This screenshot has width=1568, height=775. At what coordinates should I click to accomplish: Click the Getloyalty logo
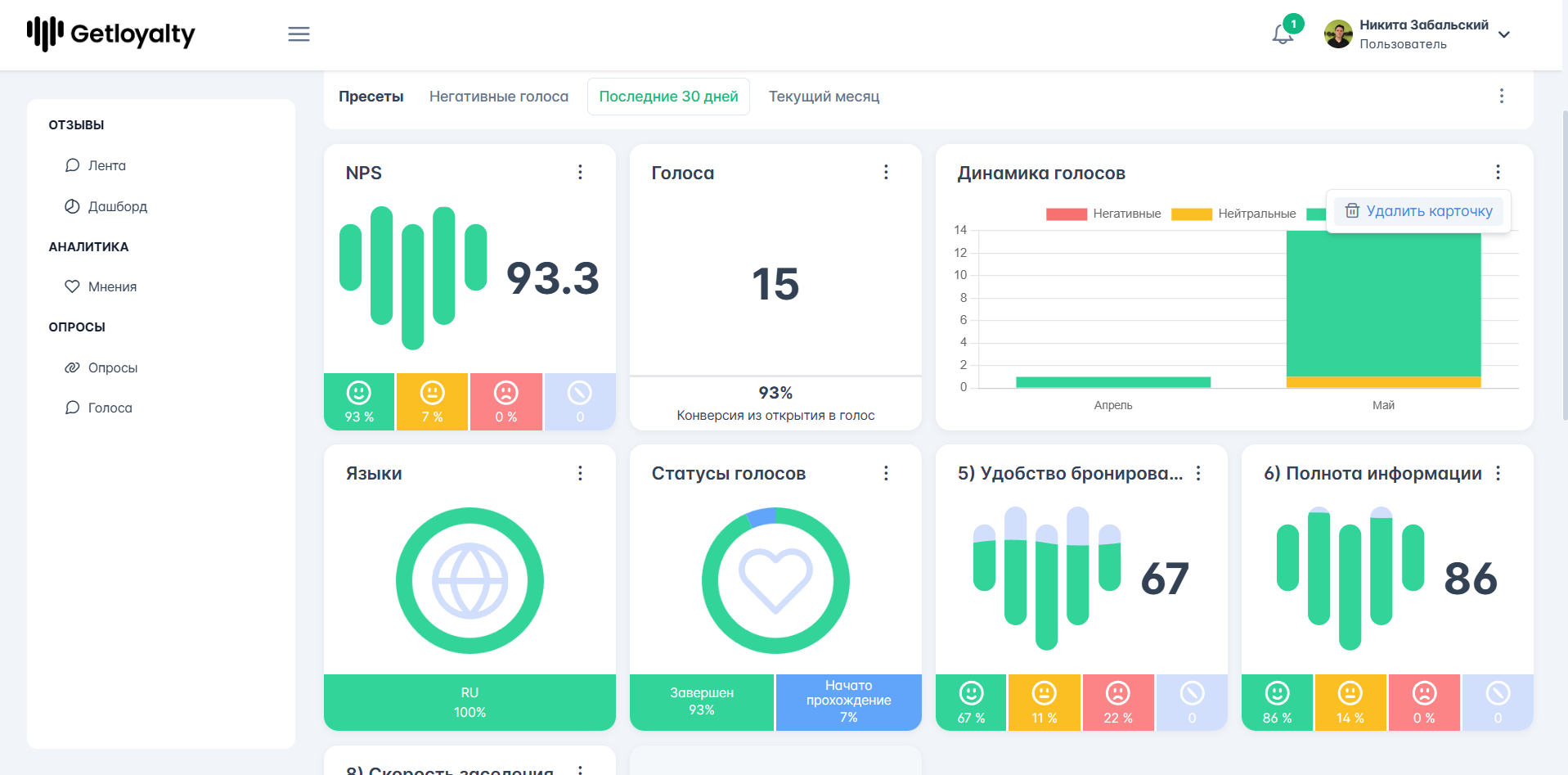[x=111, y=34]
